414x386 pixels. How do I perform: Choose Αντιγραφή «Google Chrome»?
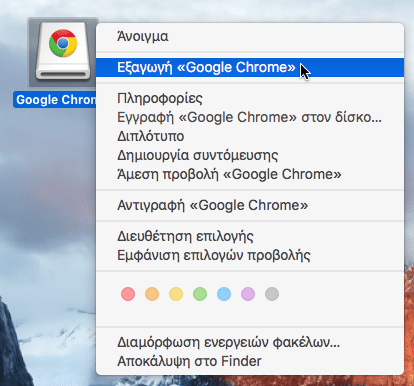coord(250,205)
